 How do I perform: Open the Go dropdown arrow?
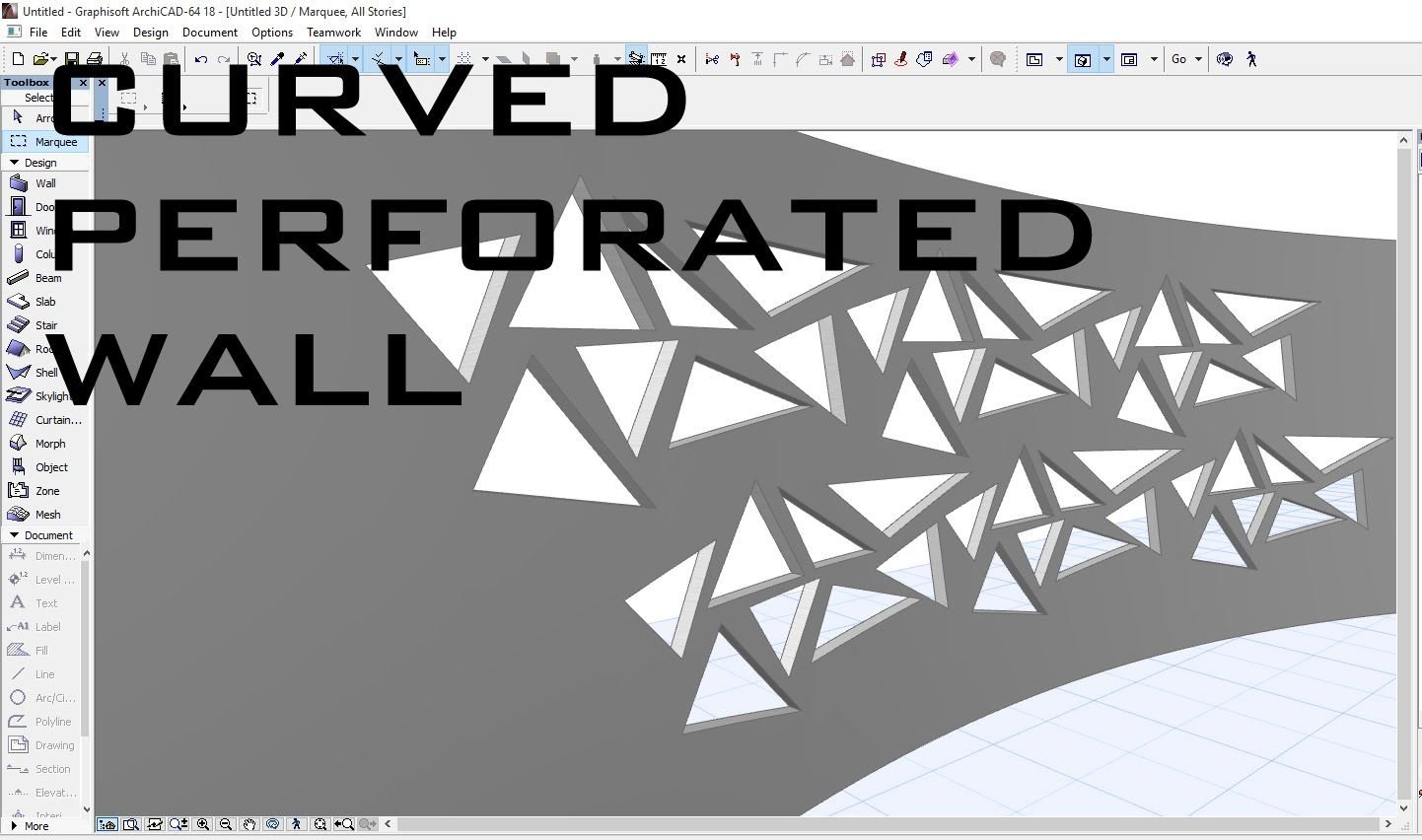click(x=1198, y=59)
